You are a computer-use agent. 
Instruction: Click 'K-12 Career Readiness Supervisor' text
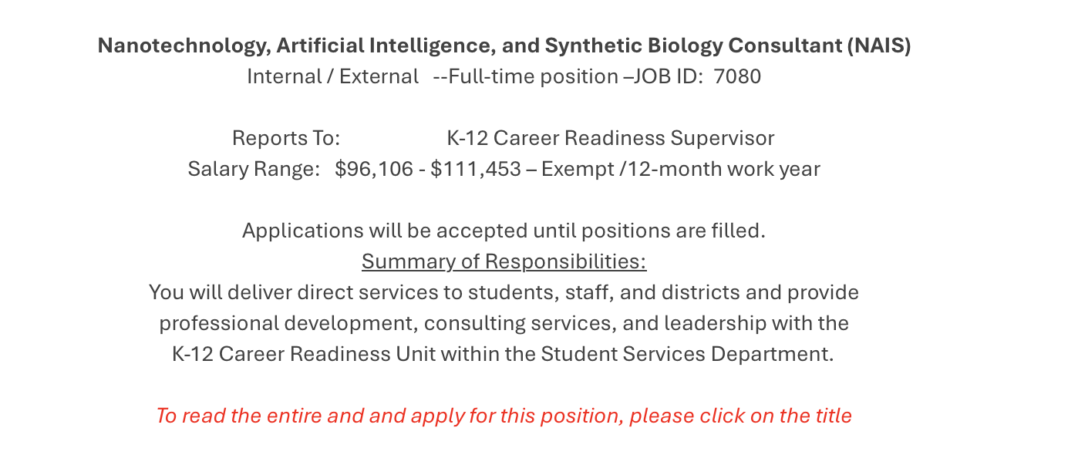click(610, 138)
